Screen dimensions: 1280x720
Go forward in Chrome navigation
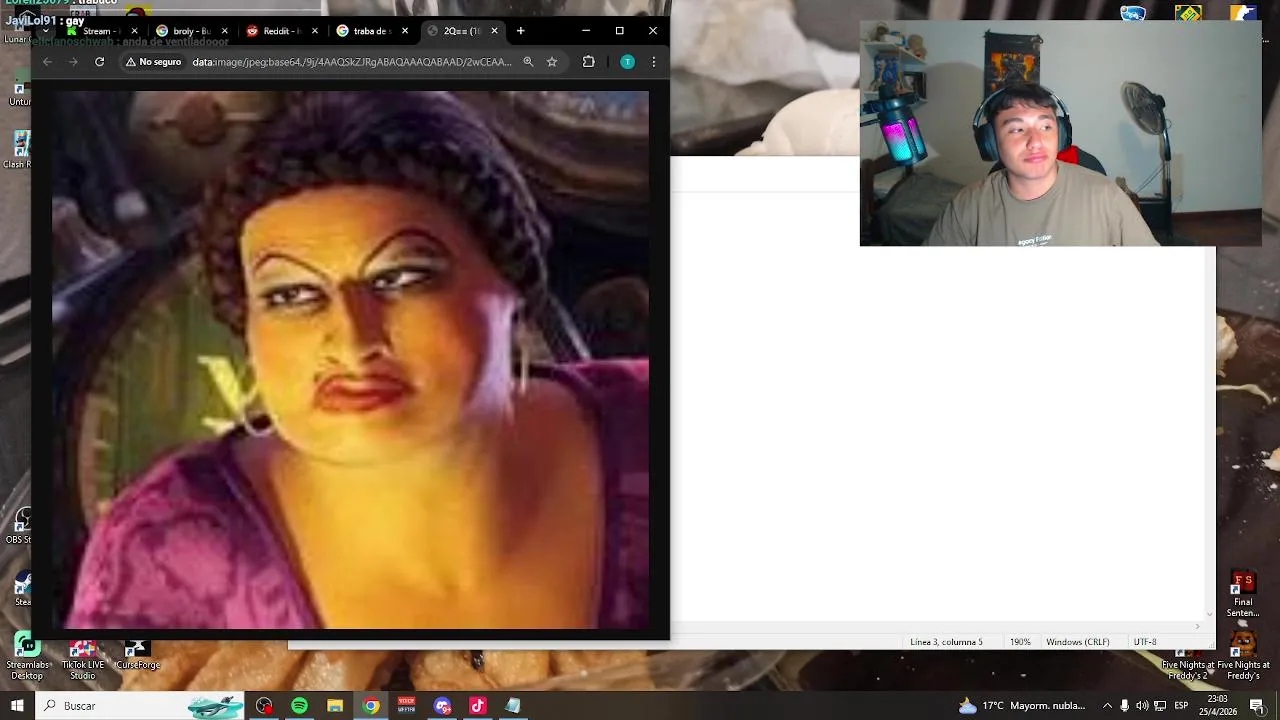(x=73, y=62)
